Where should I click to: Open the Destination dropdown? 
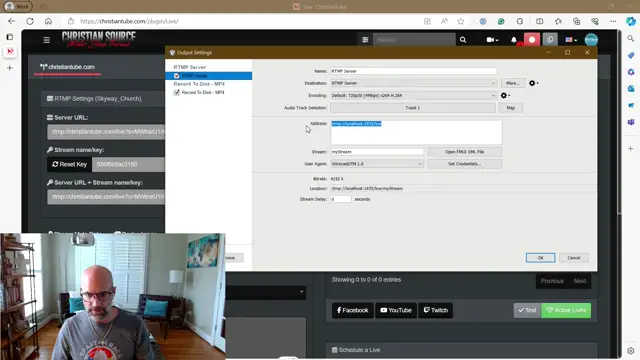tap(413, 83)
